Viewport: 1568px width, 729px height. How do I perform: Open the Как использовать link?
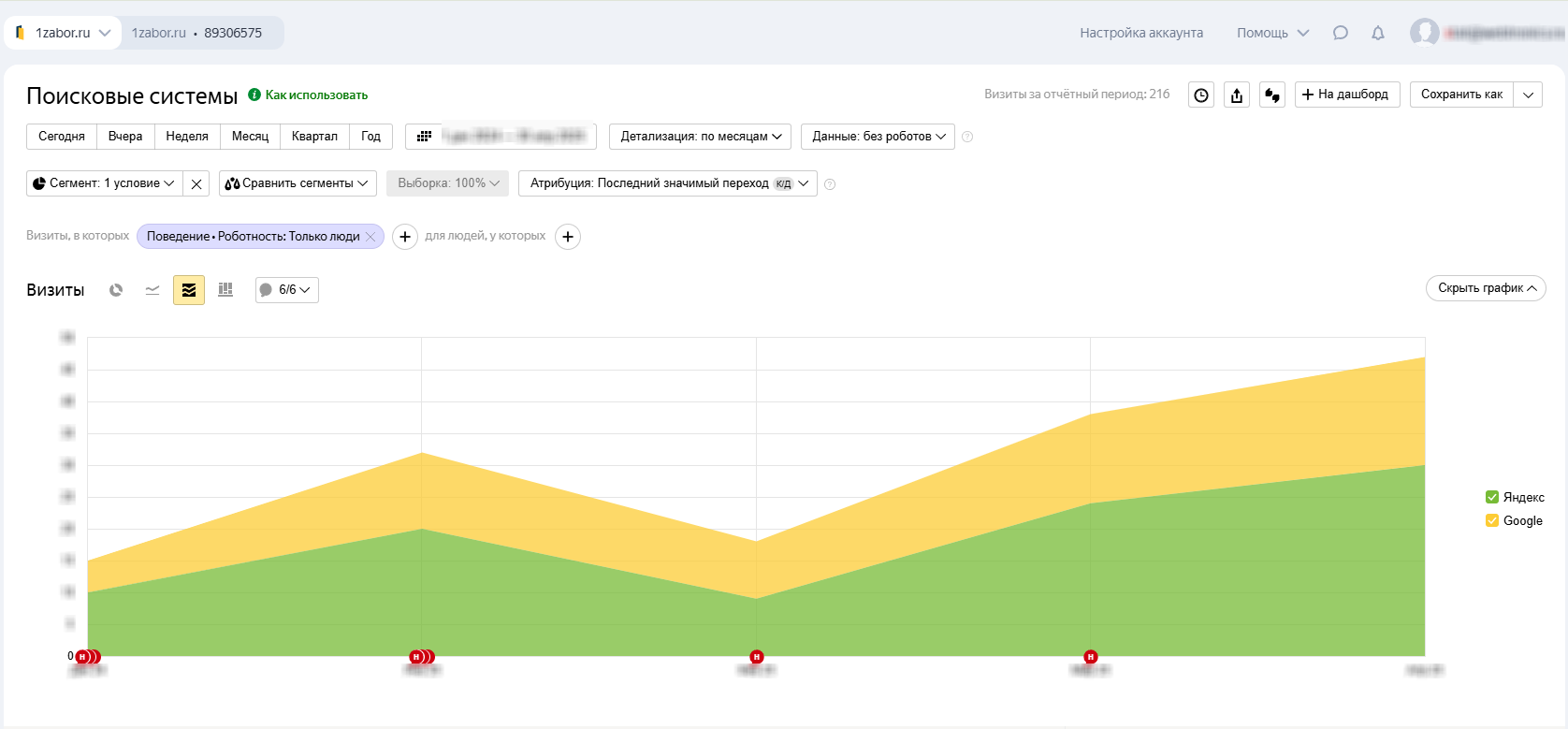pyautogui.click(x=315, y=95)
